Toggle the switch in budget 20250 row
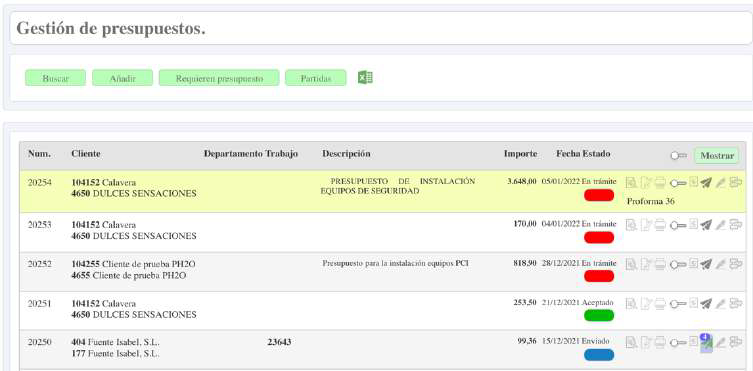Viewport: 753px width, 371px height. (x=678, y=343)
